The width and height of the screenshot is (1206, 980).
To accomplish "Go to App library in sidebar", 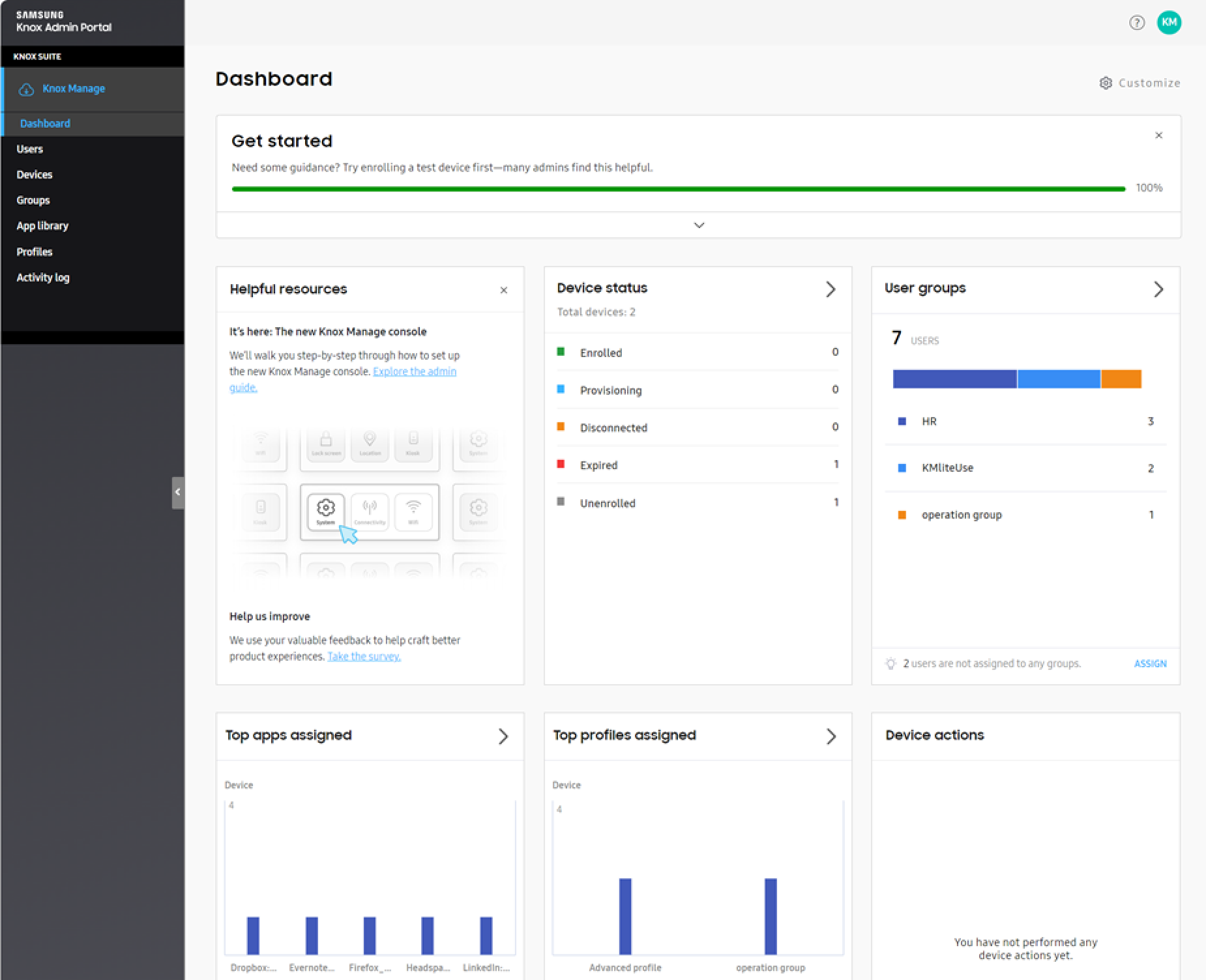I will click(x=42, y=226).
